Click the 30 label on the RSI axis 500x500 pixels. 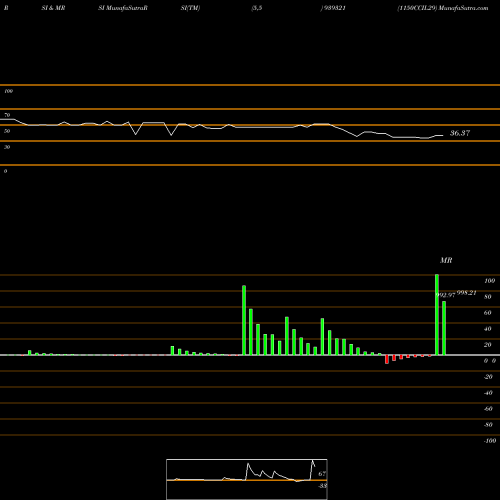coord(7,147)
